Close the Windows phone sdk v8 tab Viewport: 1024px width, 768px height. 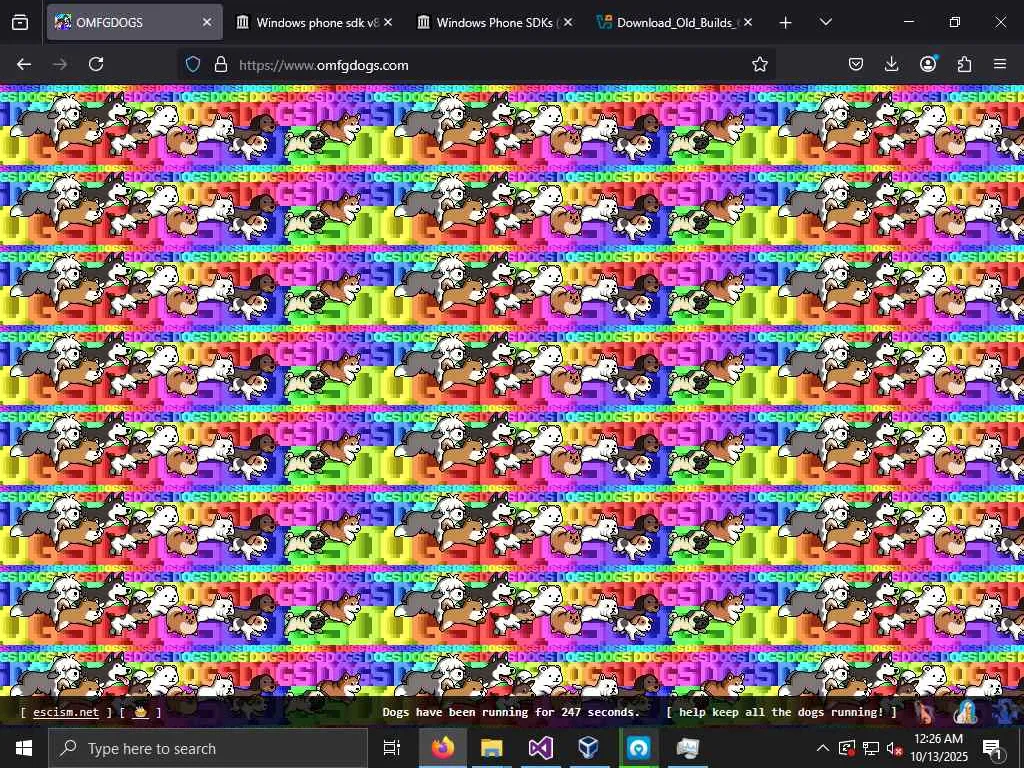click(388, 22)
